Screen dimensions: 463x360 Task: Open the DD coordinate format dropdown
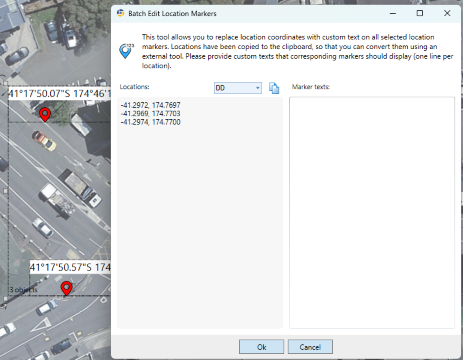click(x=238, y=88)
